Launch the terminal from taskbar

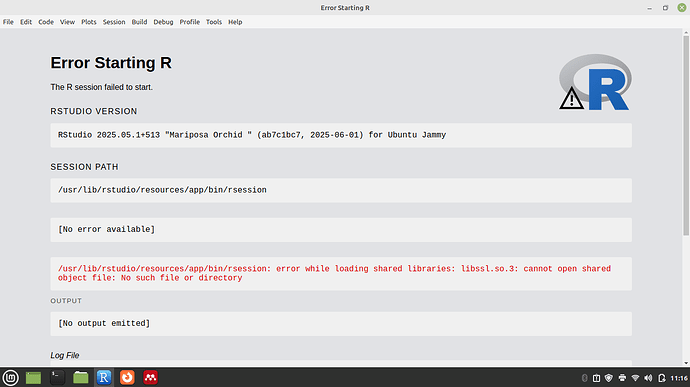[x=57, y=377]
